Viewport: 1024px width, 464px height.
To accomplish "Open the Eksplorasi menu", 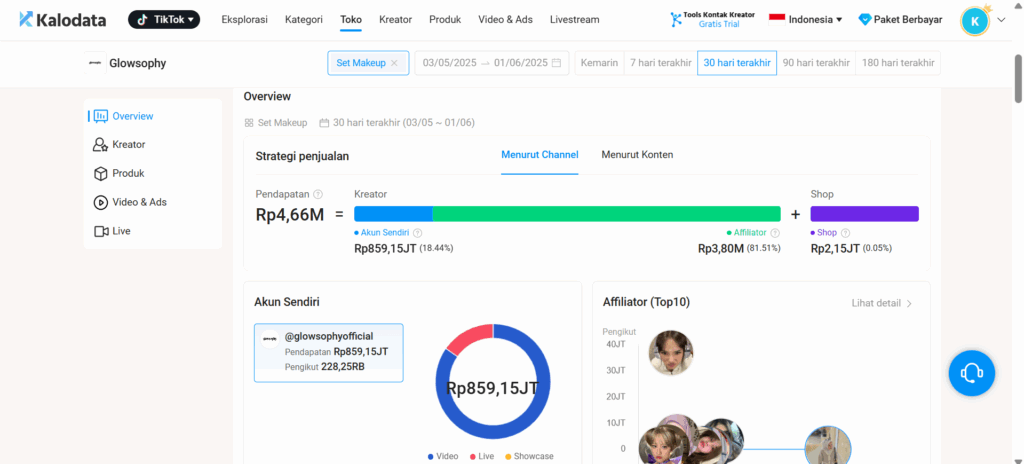I will pyautogui.click(x=244, y=20).
